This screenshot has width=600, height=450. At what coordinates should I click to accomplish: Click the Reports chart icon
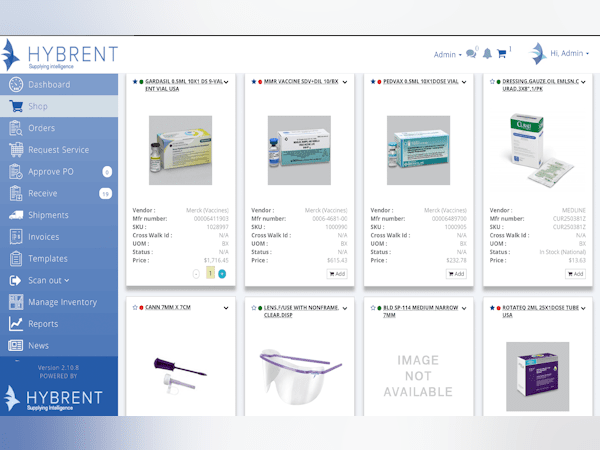[x=15, y=324]
